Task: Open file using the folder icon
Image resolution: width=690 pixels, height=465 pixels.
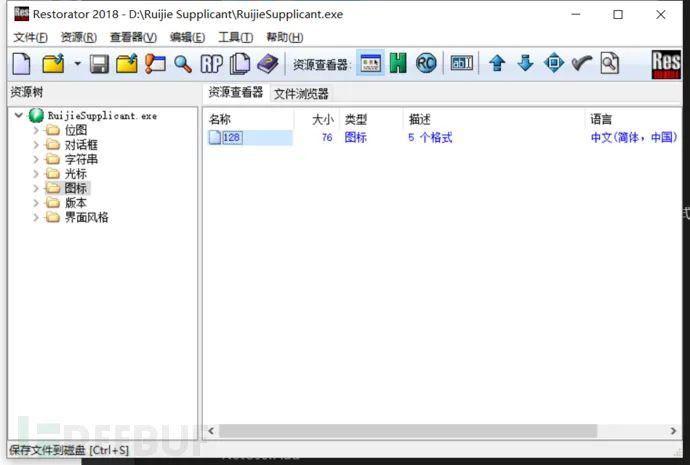Action: [53, 64]
